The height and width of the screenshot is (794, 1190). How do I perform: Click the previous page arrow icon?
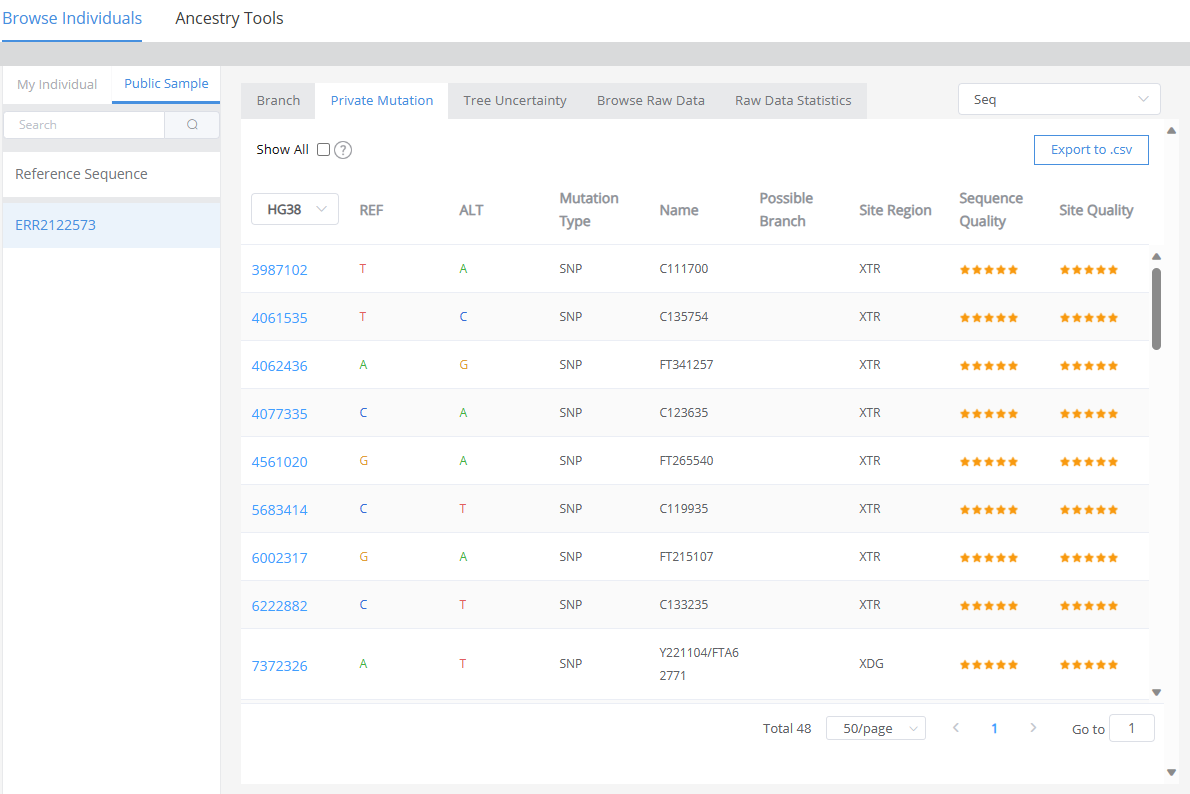point(956,728)
